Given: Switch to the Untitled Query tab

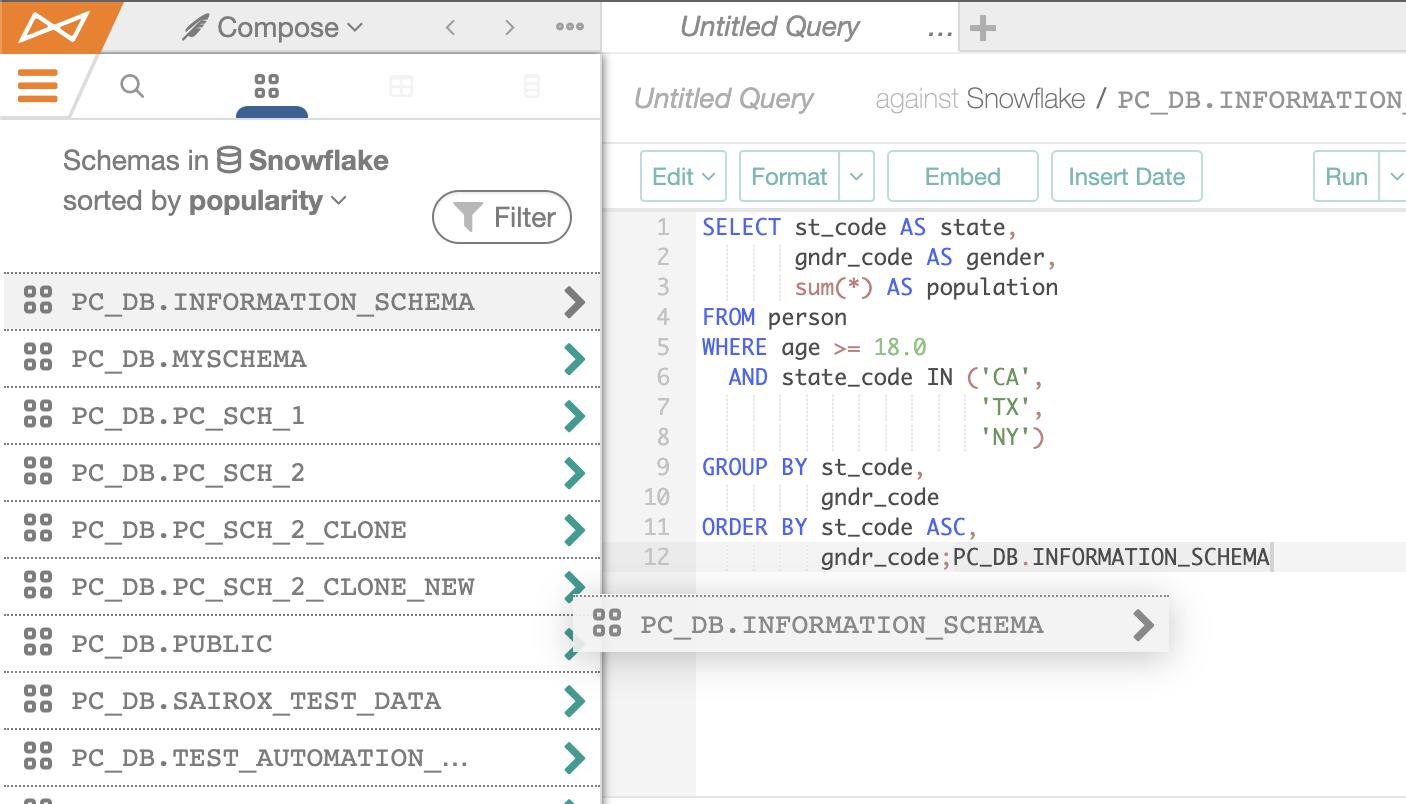Looking at the screenshot, I should [x=769, y=27].
